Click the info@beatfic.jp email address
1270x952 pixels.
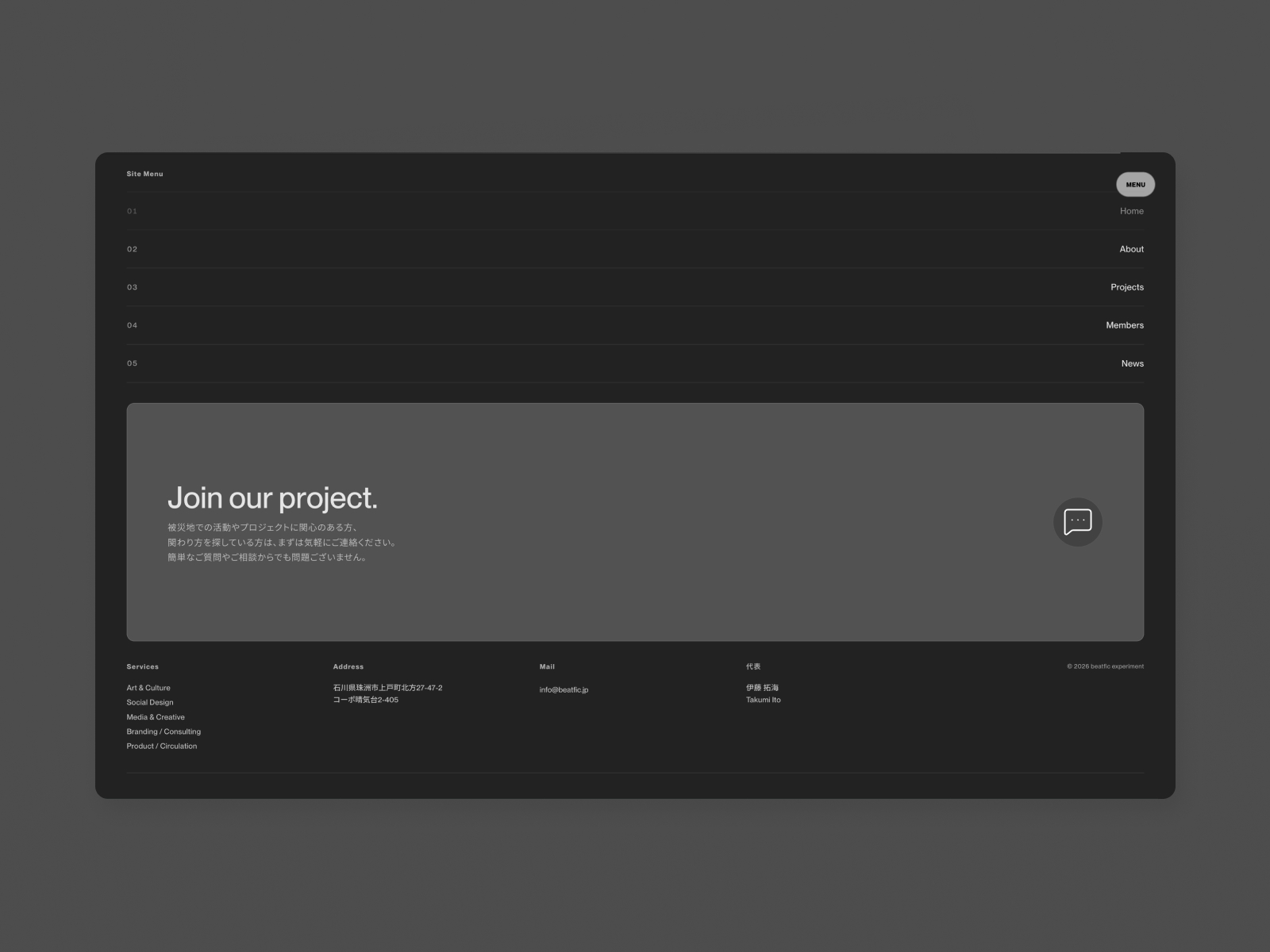[562, 689]
